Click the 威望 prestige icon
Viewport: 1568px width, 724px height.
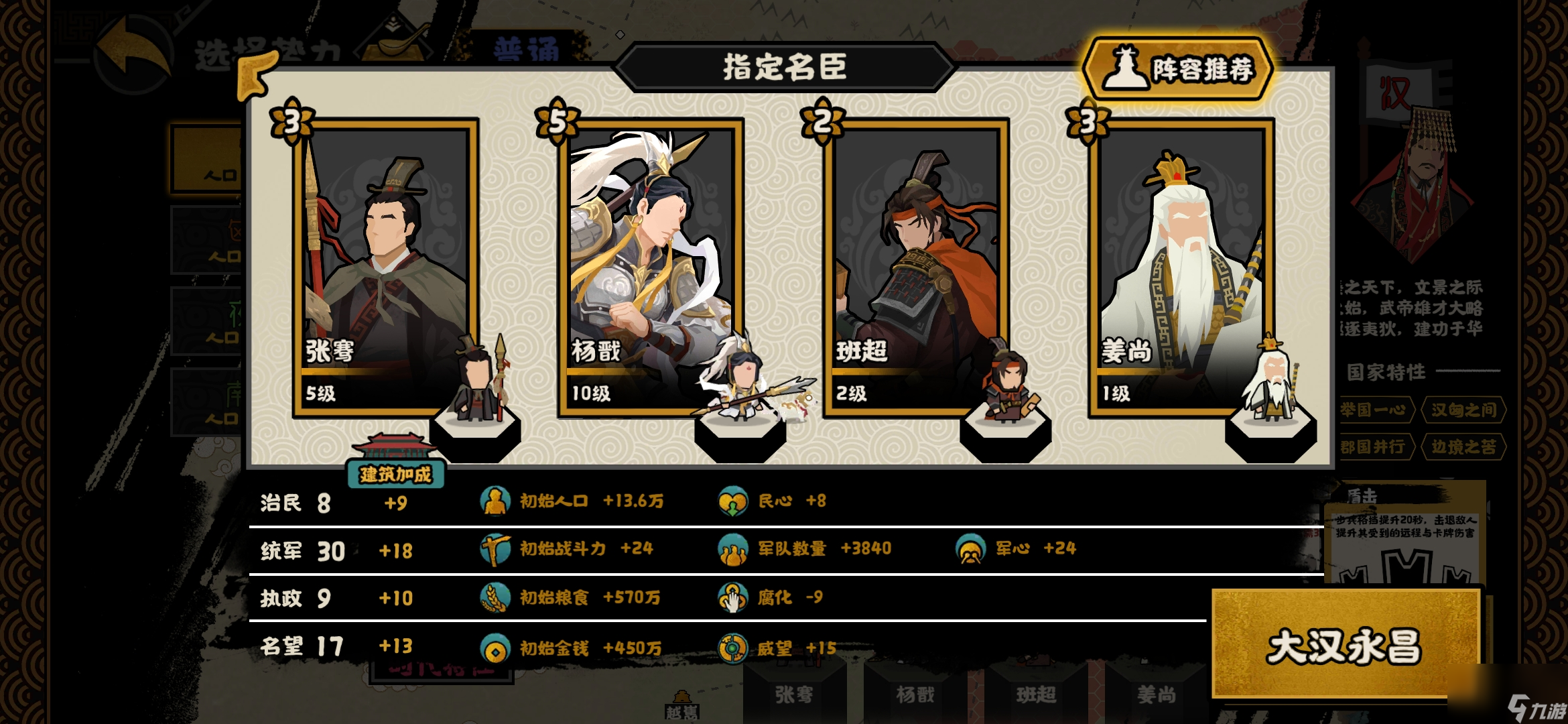point(732,648)
